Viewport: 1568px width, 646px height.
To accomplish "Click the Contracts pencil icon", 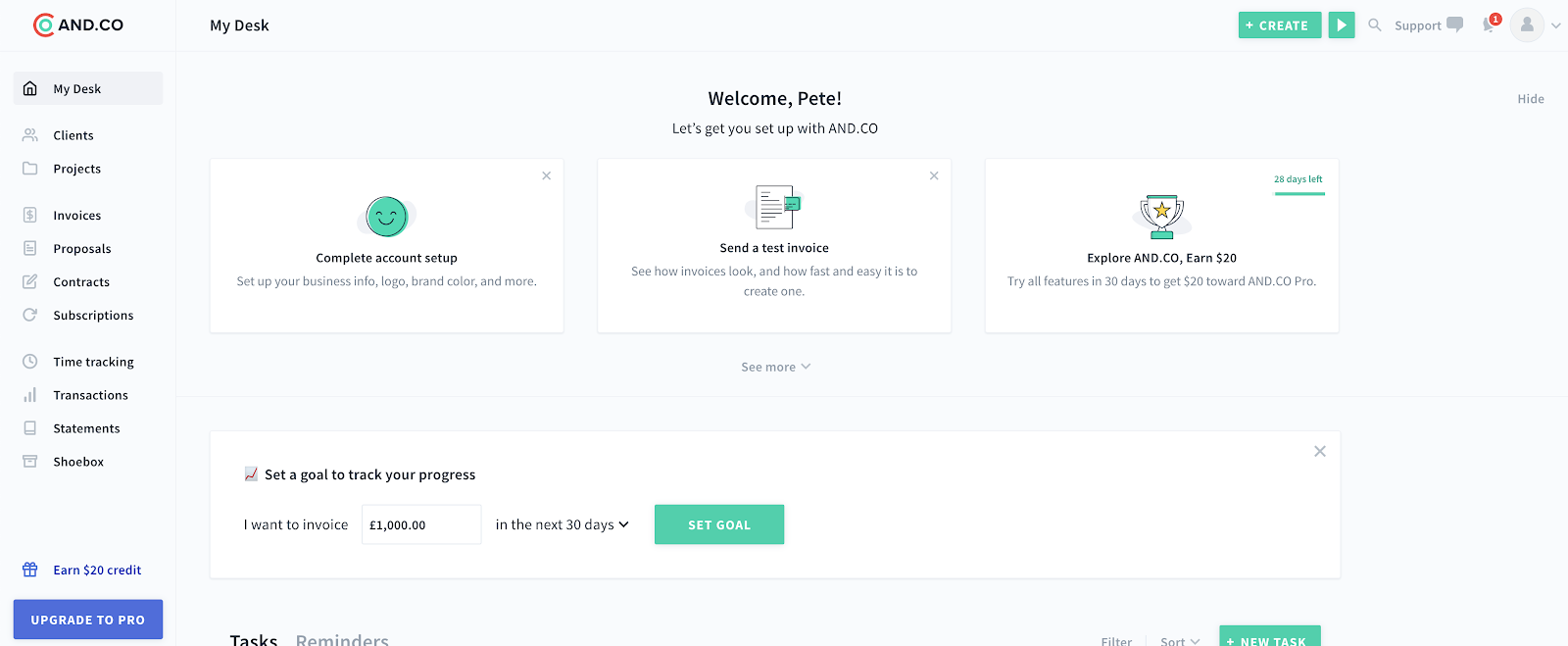I will (30, 281).
